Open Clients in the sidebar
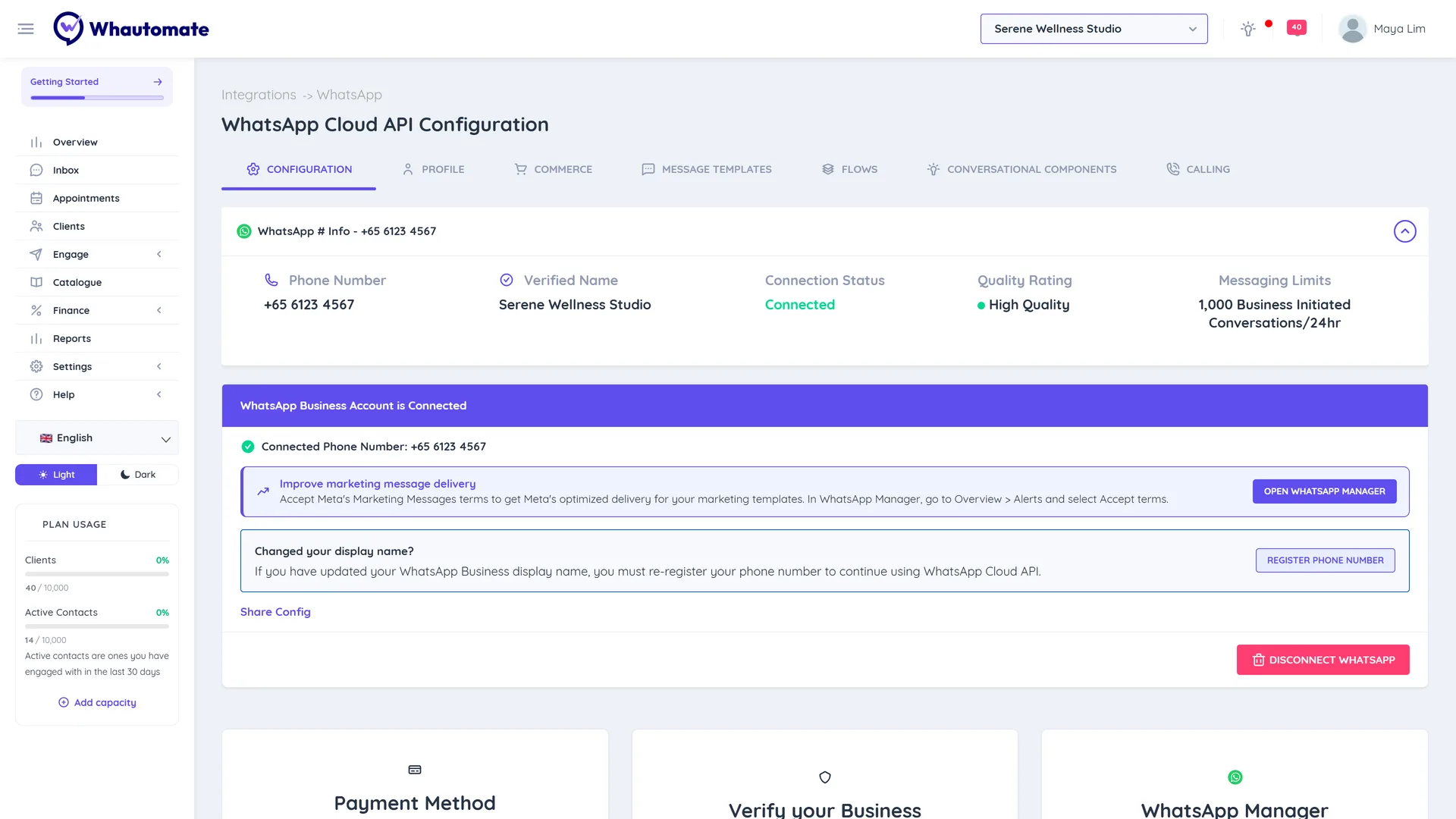Image resolution: width=1456 pixels, height=819 pixels. (97, 226)
